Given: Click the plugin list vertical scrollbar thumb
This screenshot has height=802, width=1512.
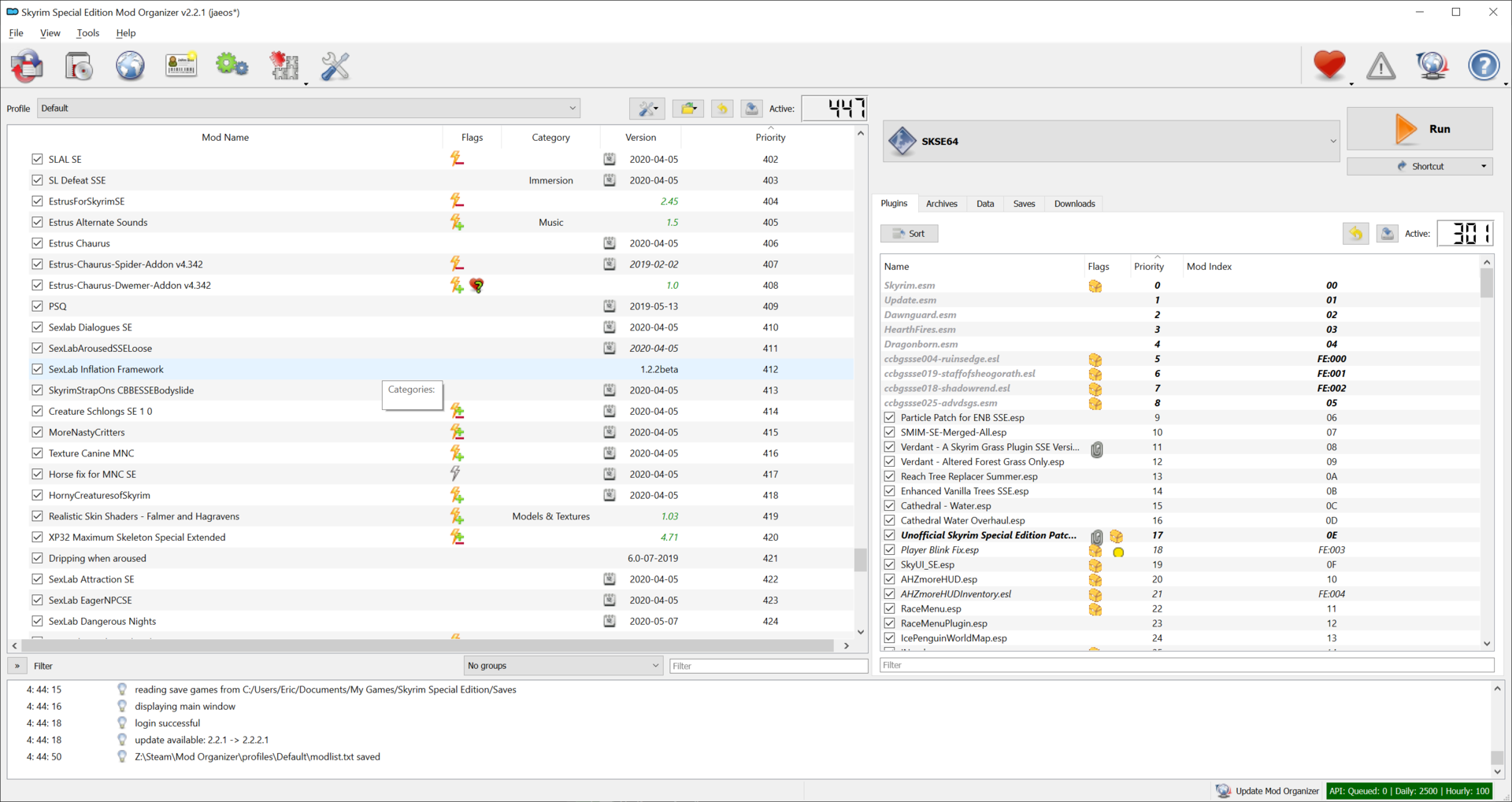Looking at the screenshot, I should (x=1487, y=283).
